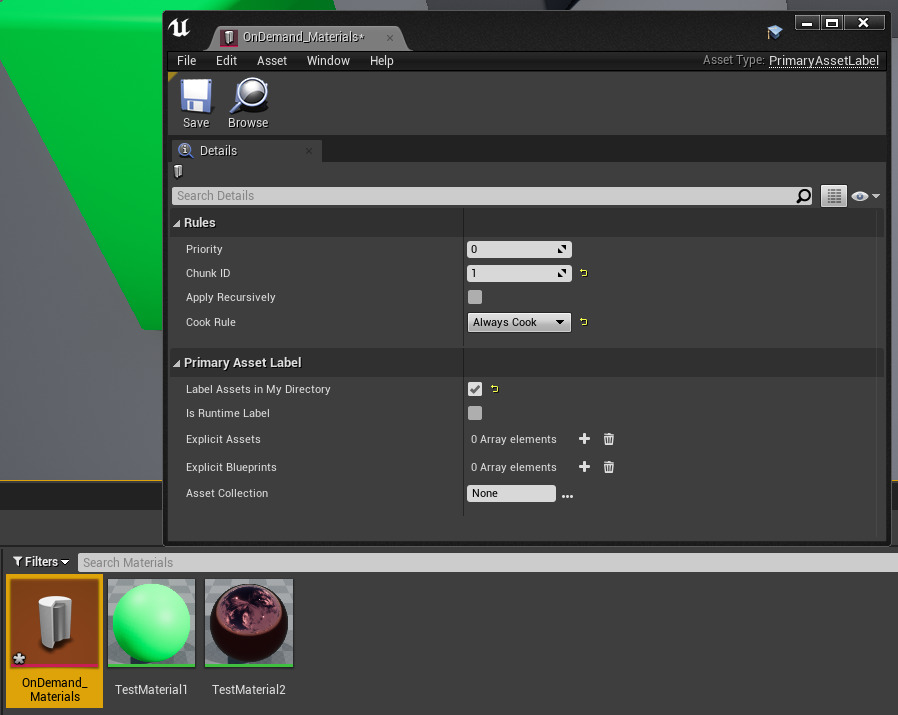Open the Cook Rule dropdown
898x715 pixels.
tap(519, 322)
